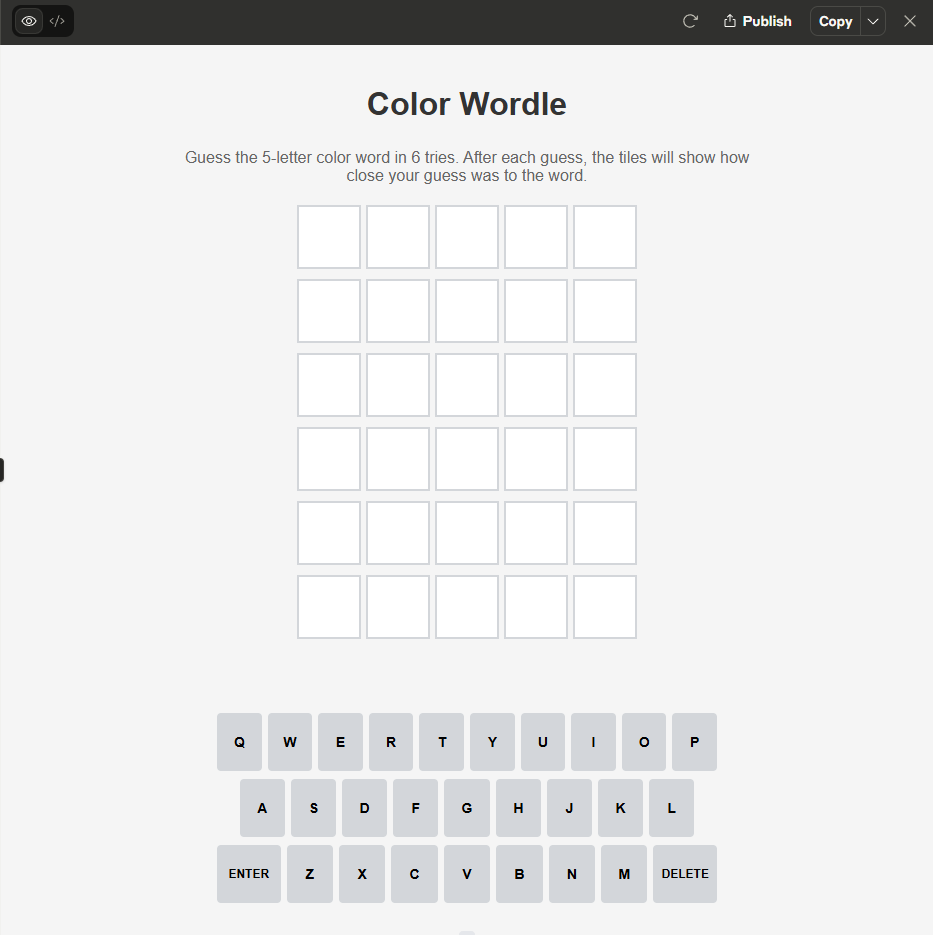Switch to preview eye view

tap(29, 21)
